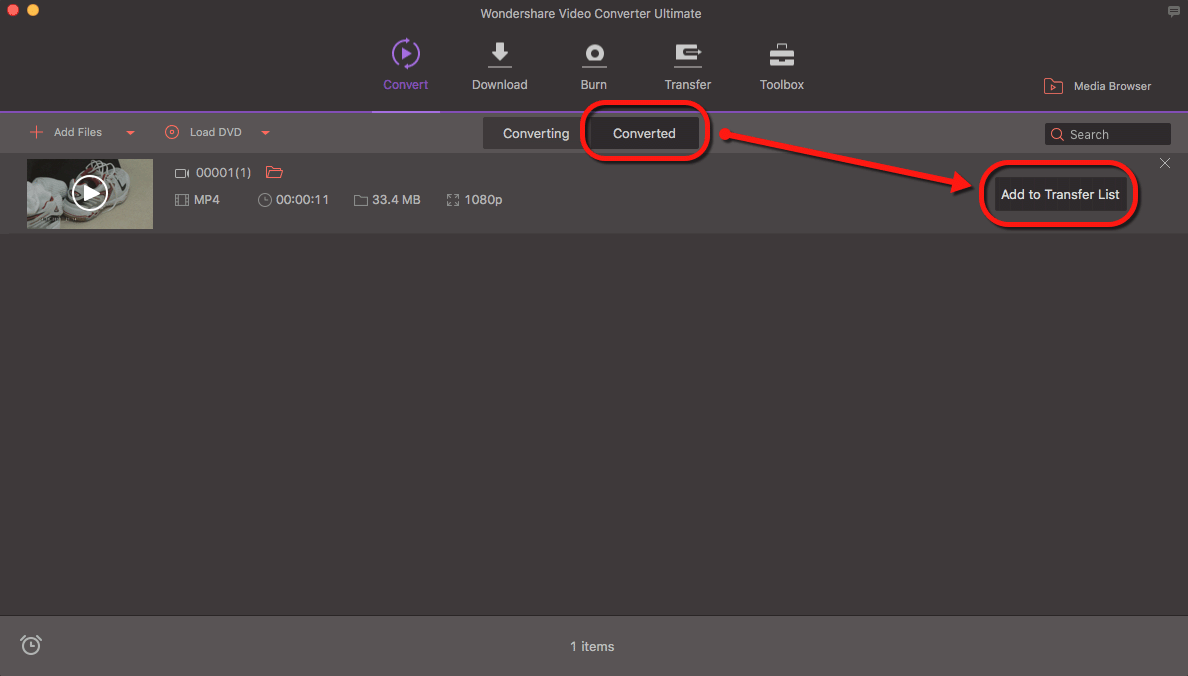Click the 33.4 MB file size
Viewport: 1188px width, 676px height.
pyautogui.click(x=395, y=200)
